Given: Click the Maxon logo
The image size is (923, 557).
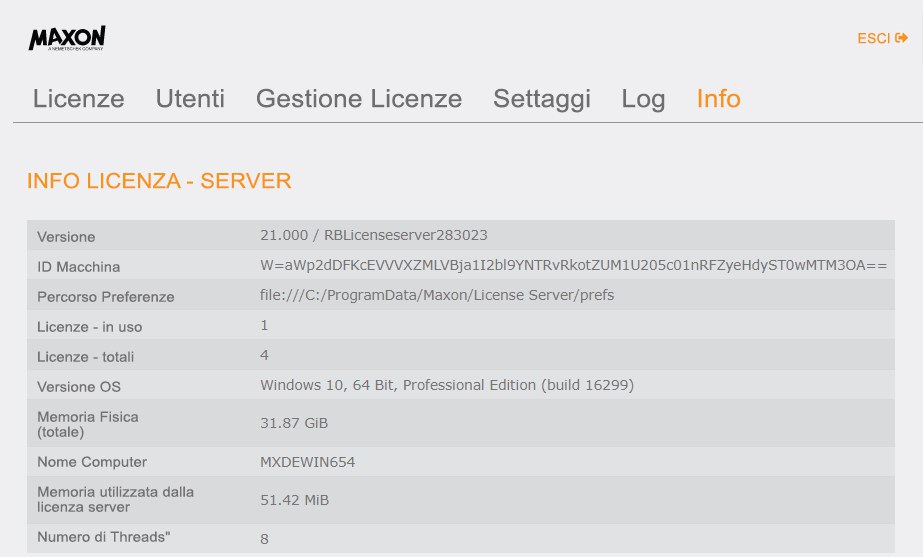Looking at the screenshot, I should coord(67,38).
